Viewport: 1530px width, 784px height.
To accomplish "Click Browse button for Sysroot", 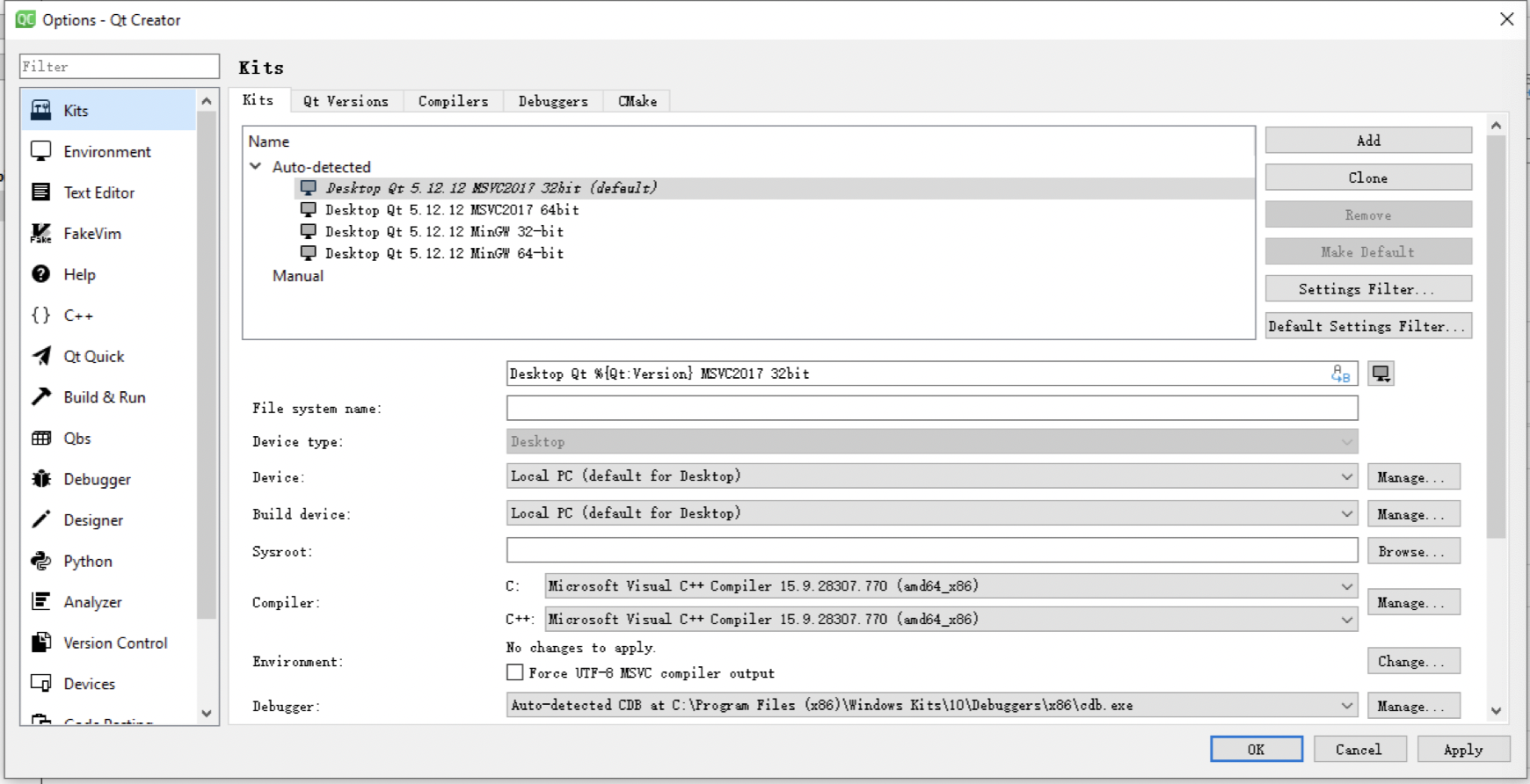I will (1413, 551).
